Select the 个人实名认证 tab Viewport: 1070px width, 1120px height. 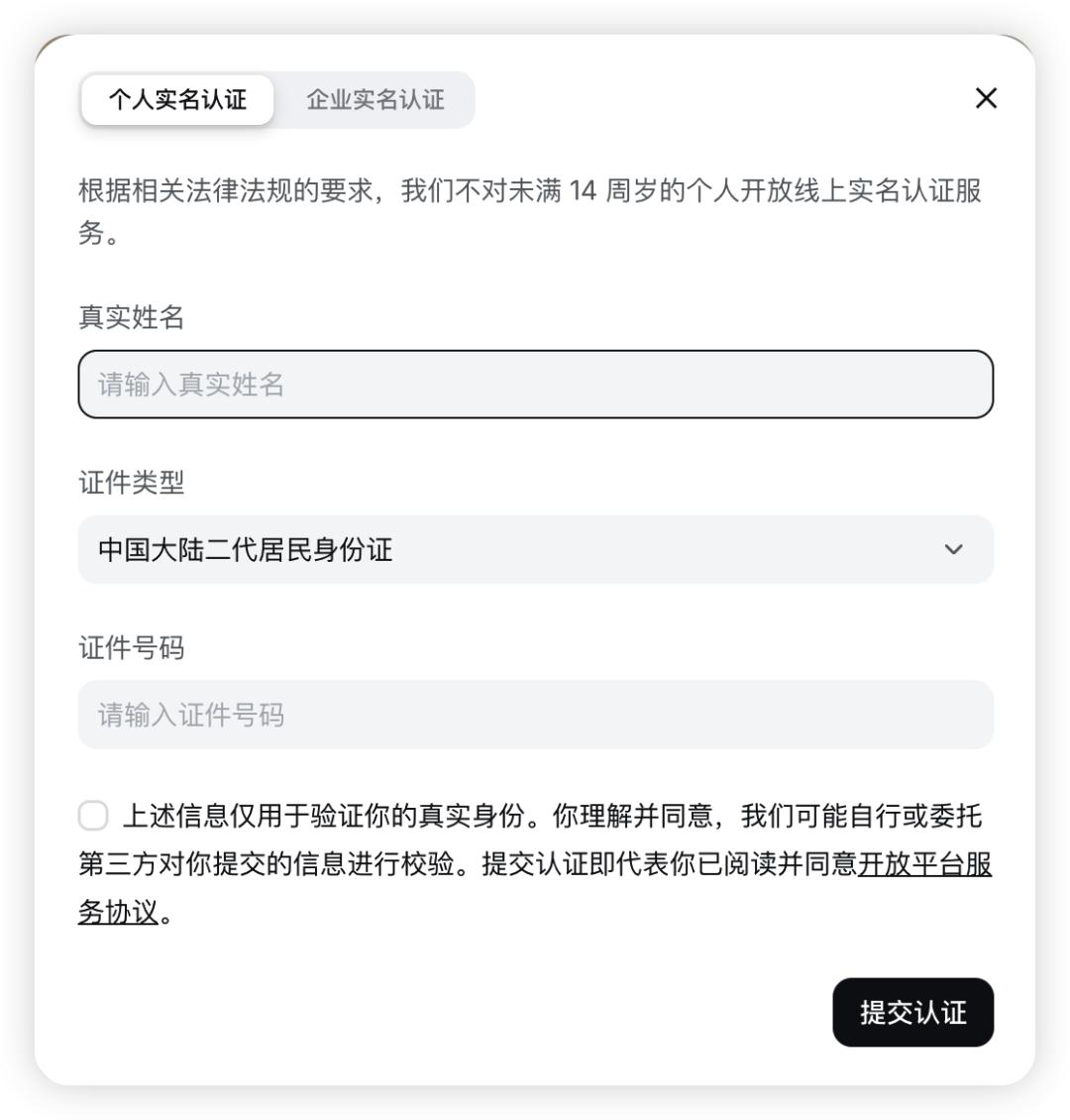coord(177,99)
